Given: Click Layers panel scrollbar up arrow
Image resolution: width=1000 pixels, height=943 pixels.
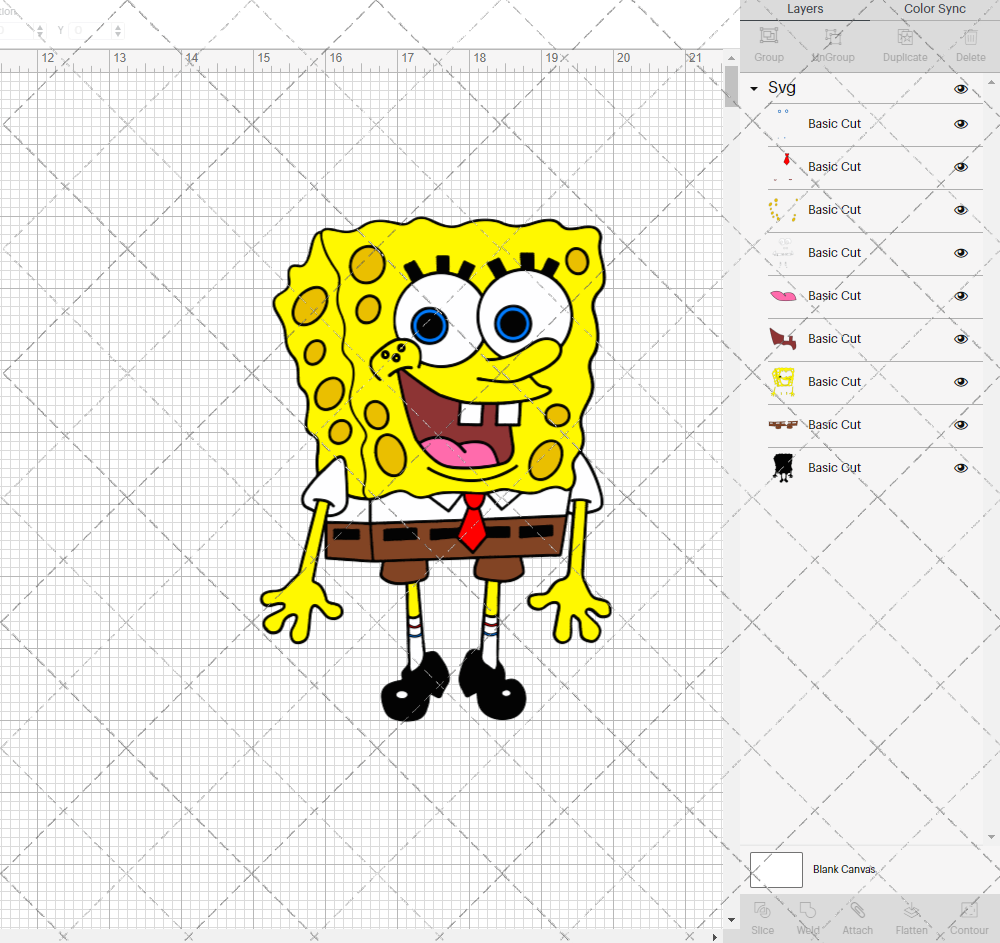Looking at the screenshot, I should pyautogui.click(x=991, y=82).
